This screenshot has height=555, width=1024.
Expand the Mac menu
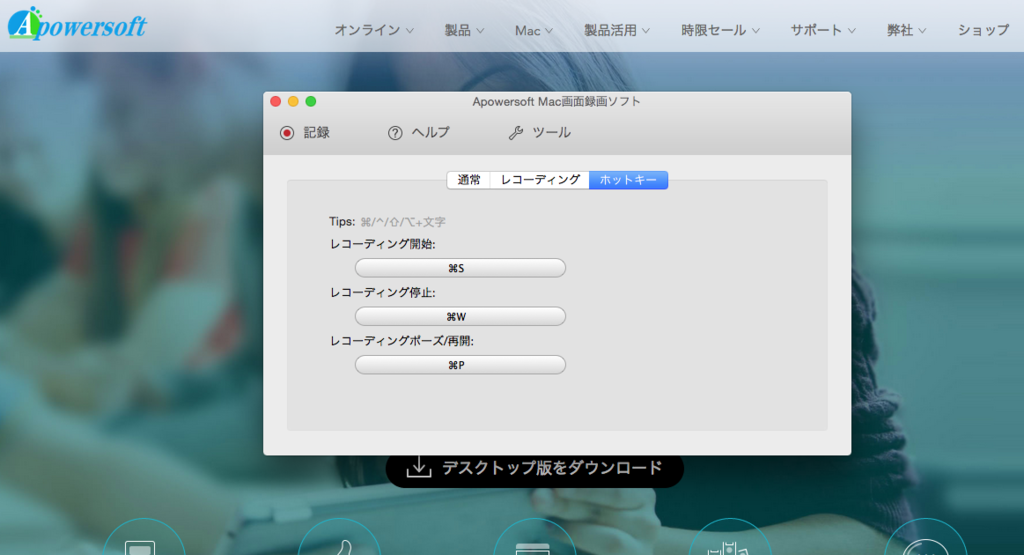coord(534,31)
